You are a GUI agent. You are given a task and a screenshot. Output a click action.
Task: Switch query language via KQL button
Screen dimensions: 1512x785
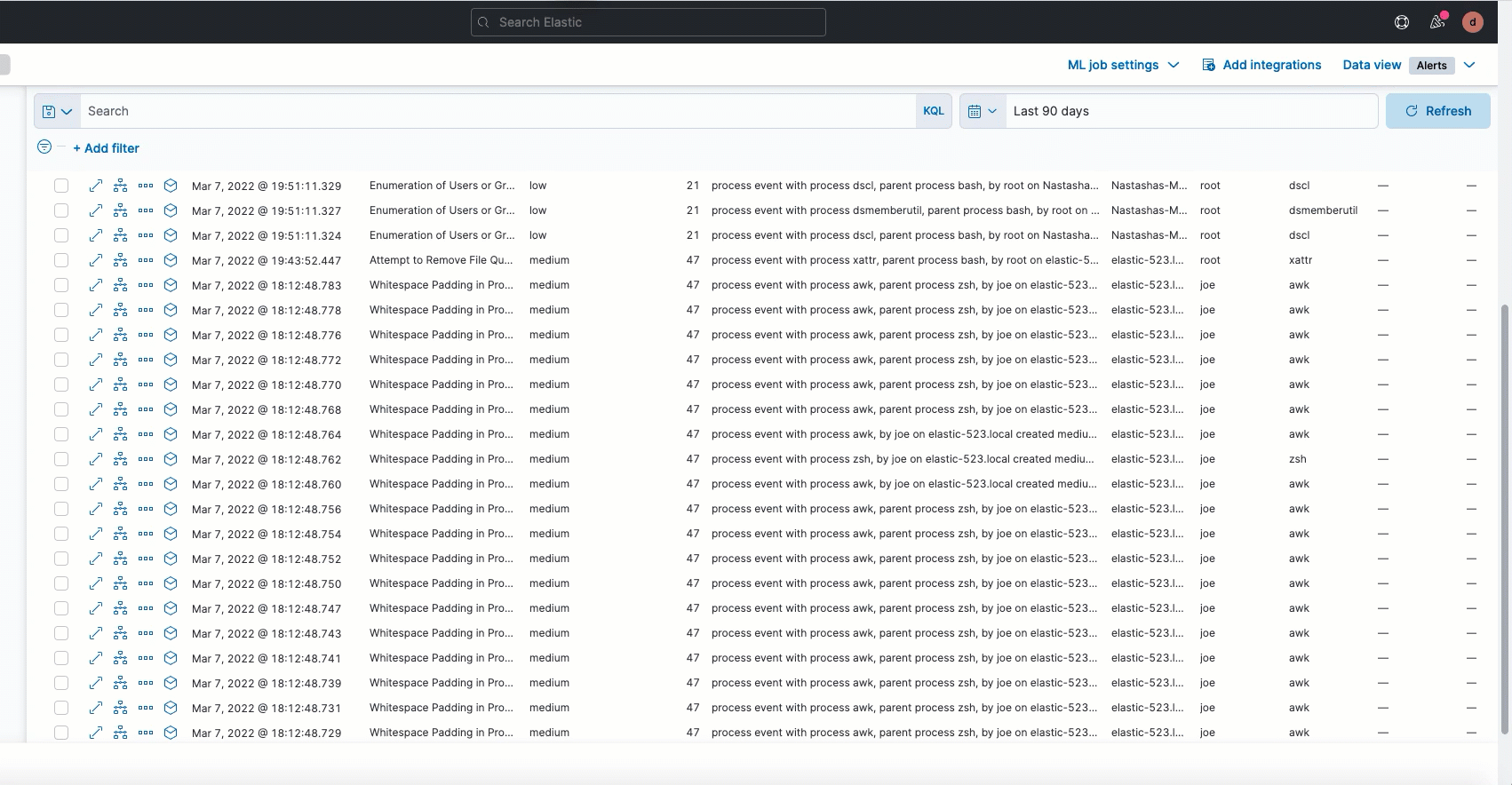(x=934, y=111)
